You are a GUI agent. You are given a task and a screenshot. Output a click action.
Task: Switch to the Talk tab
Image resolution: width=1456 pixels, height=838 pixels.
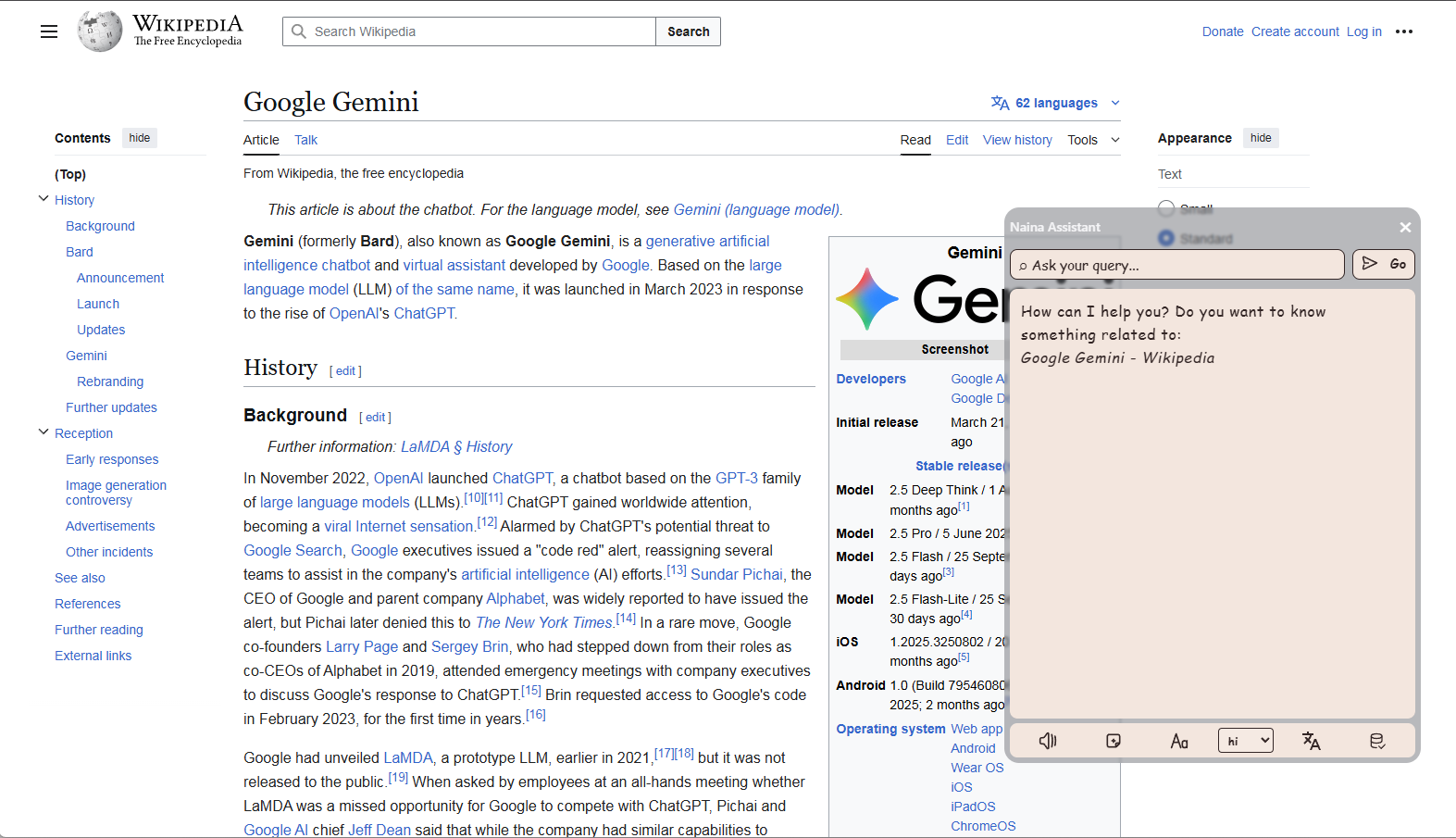click(x=305, y=140)
